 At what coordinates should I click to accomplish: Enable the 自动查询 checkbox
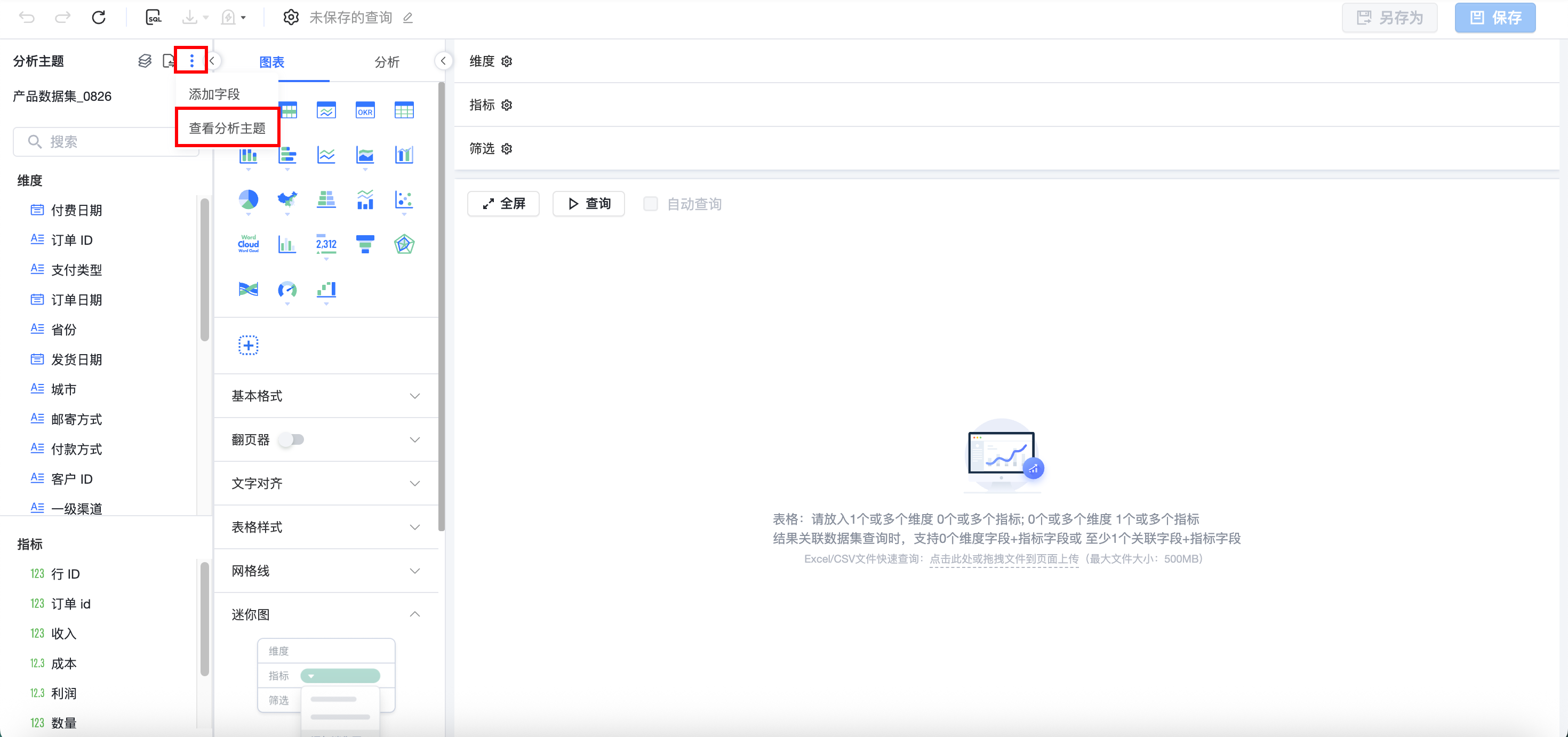pyautogui.click(x=651, y=204)
